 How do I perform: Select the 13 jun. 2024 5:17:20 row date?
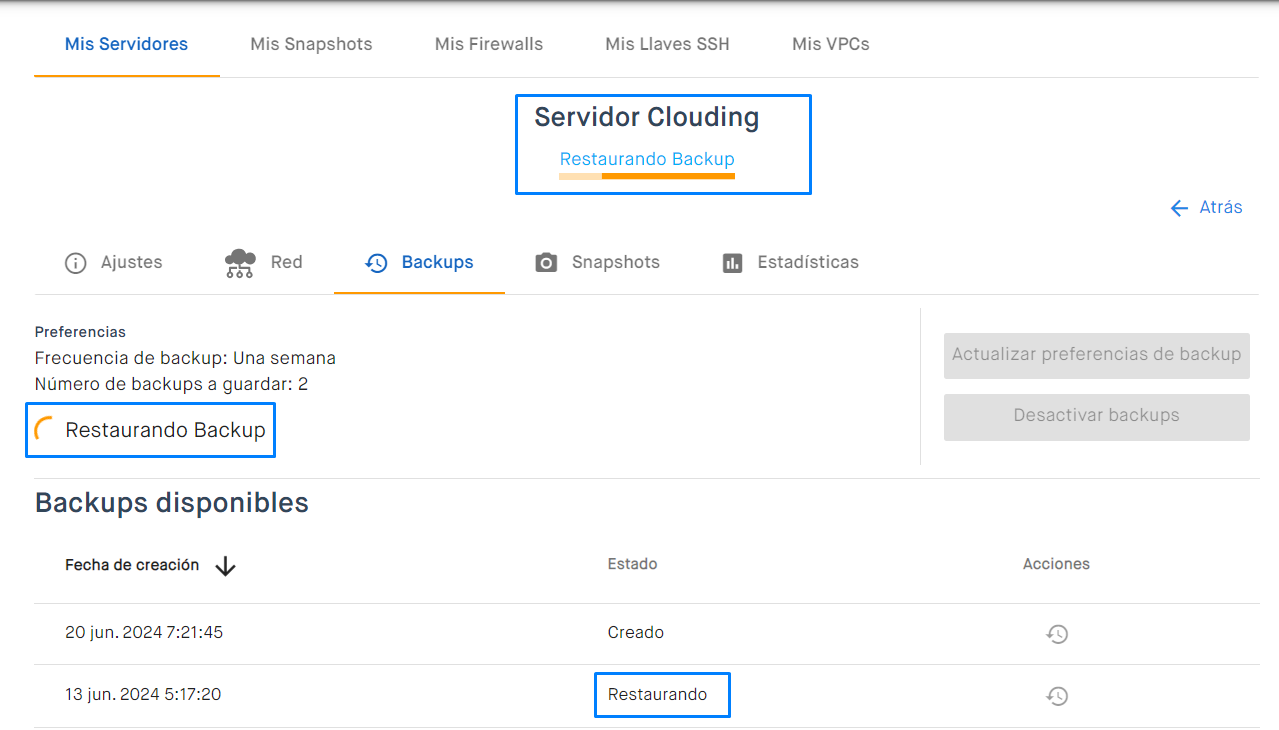pyautogui.click(x=143, y=695)
